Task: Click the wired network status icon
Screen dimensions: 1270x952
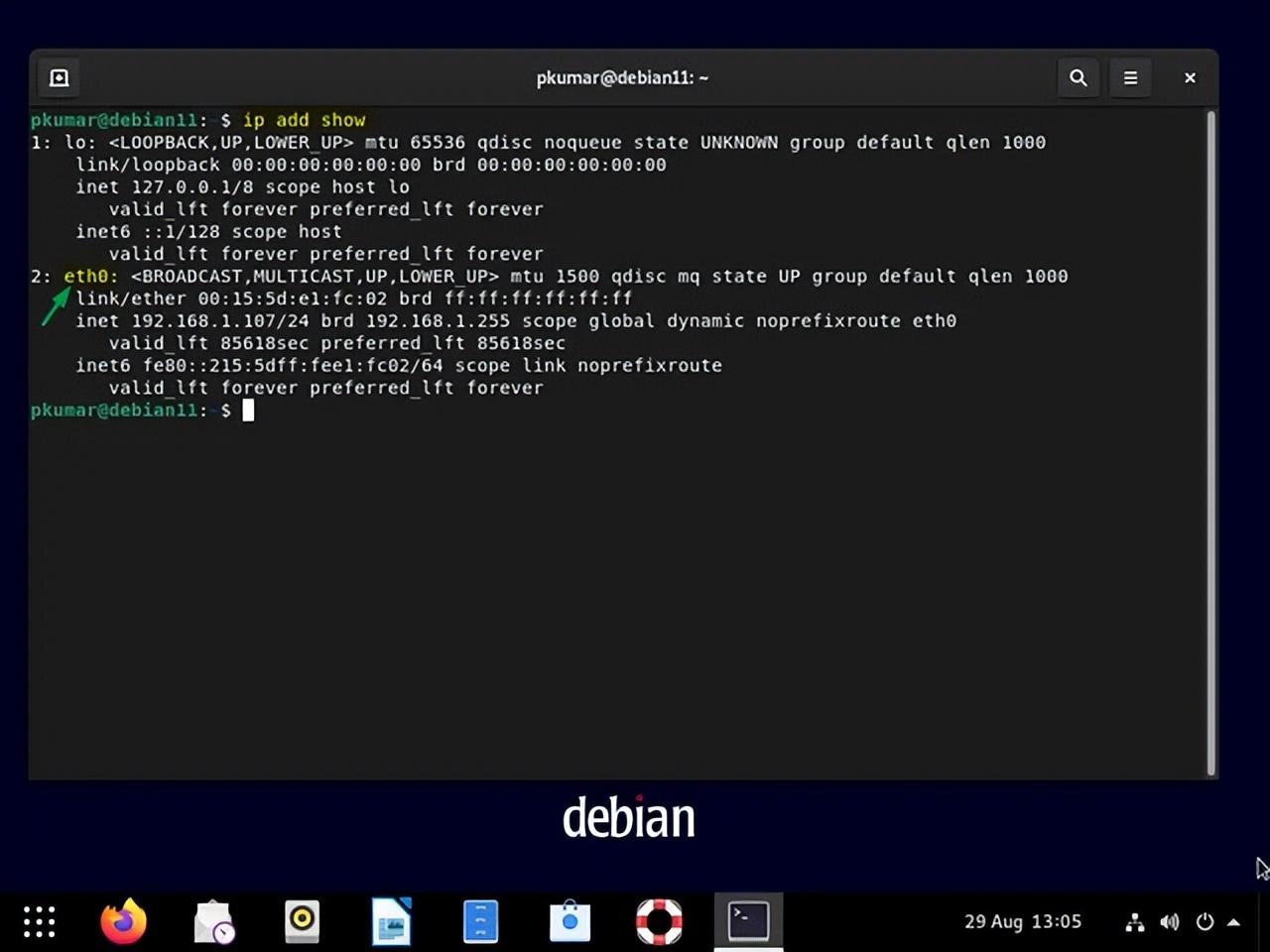Action: (1135, 922)
